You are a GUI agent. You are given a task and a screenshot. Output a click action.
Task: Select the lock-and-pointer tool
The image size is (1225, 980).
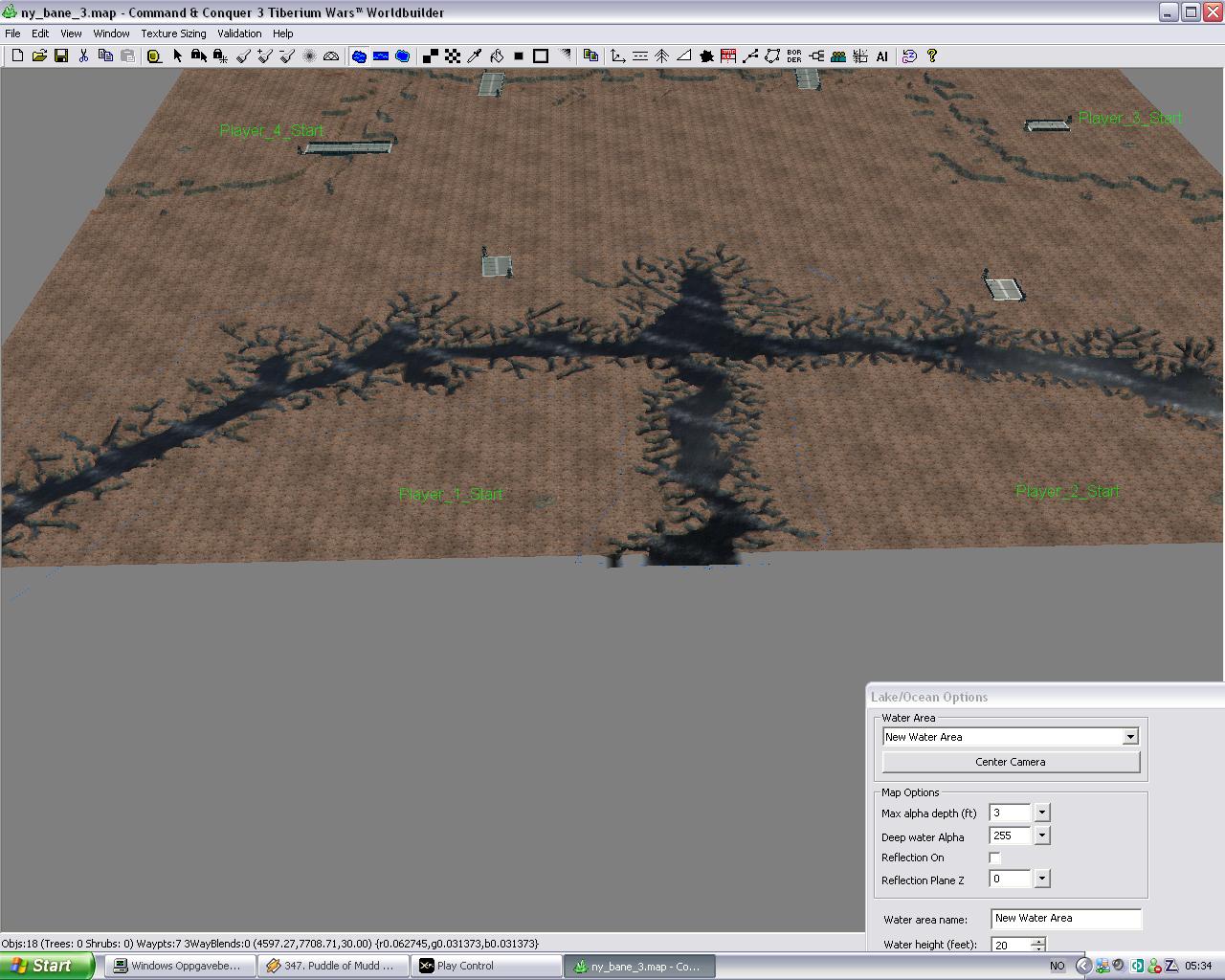click(x=199, y=56)
